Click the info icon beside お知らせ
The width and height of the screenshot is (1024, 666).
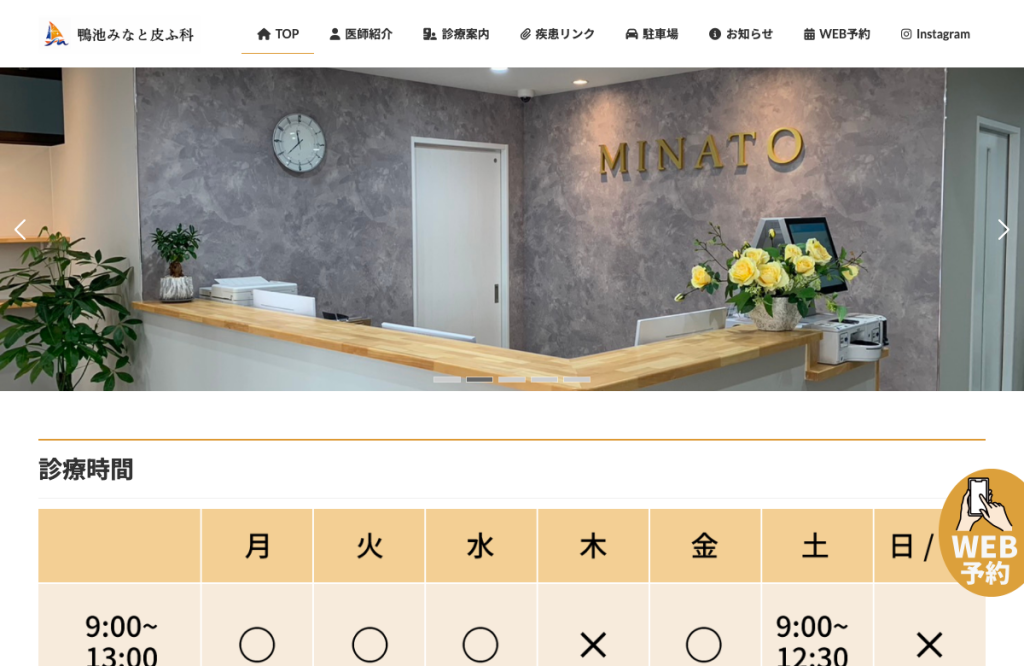coord(715,34)
